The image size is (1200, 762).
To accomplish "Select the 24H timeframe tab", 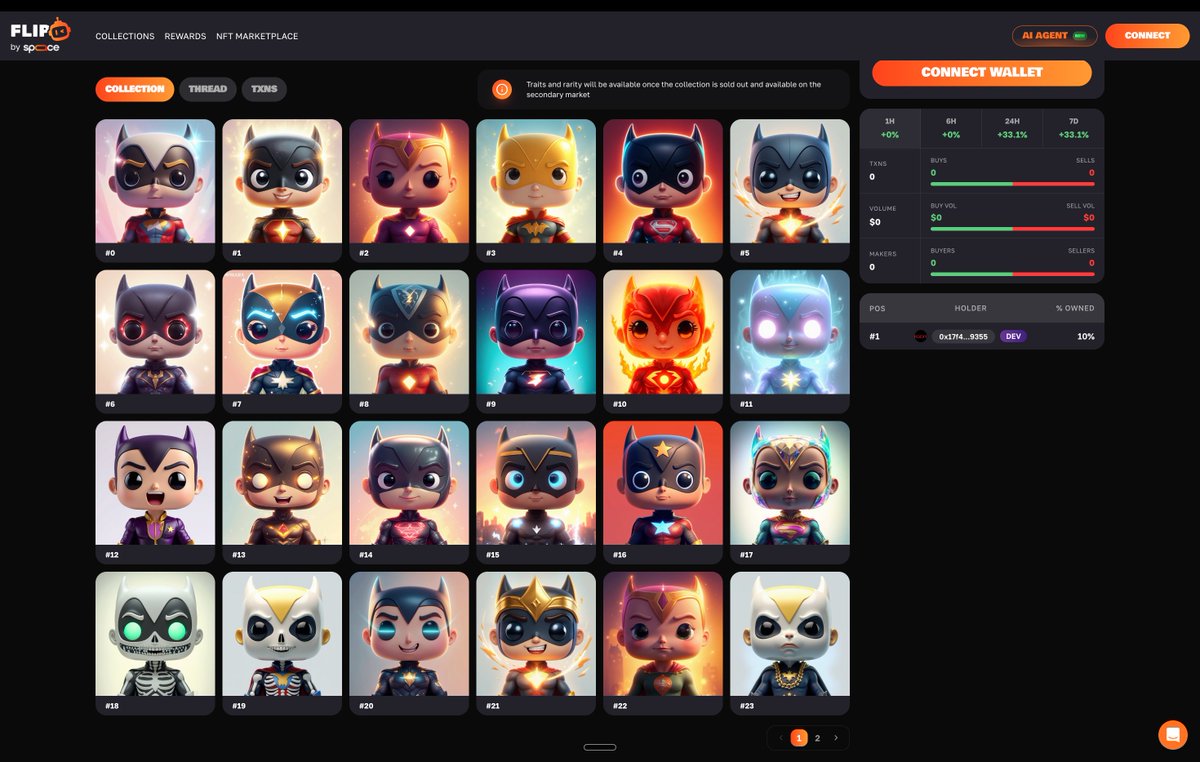I will tap(1012, 127).
